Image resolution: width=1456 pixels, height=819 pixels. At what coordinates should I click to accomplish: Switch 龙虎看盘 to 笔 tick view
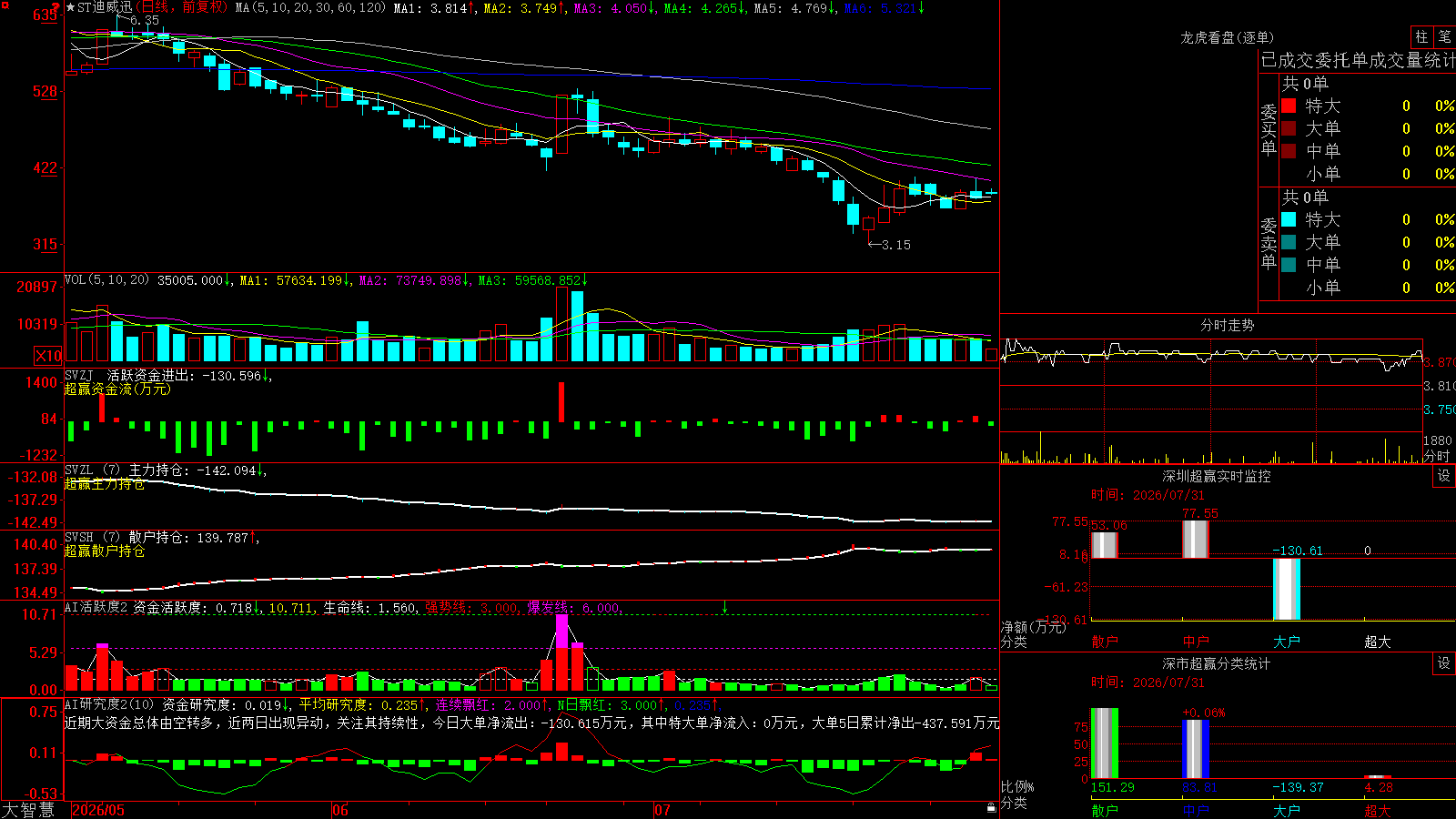[x=1444, y=37]
